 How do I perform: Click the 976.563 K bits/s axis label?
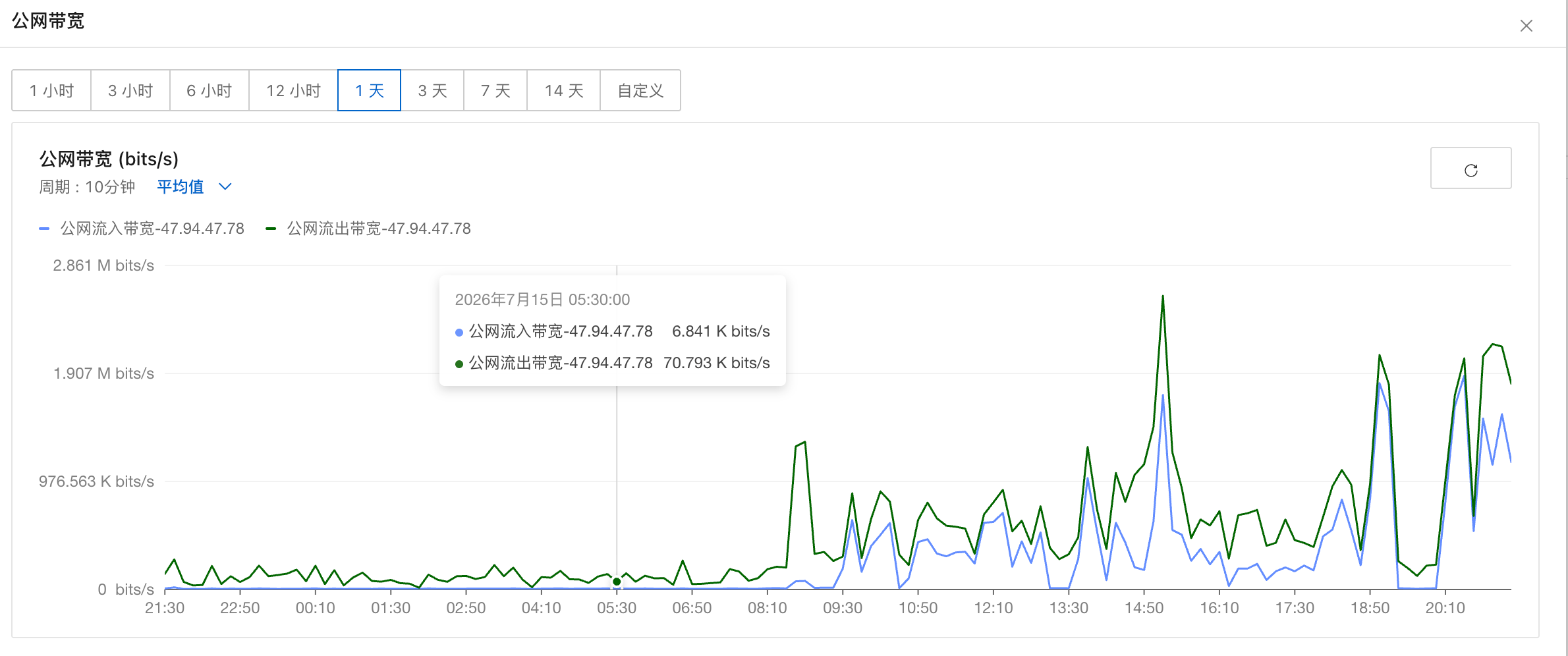tap(96, 481)
